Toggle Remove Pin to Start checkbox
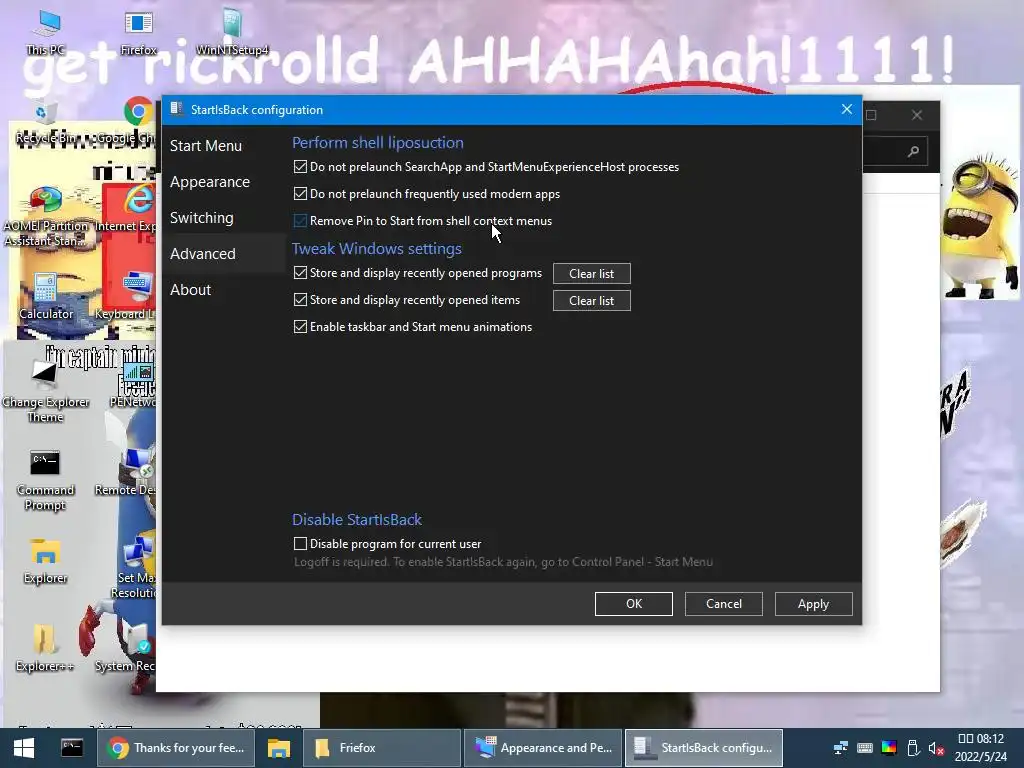Viewport: 1024px width, 768px height. [x=300, y=221]
